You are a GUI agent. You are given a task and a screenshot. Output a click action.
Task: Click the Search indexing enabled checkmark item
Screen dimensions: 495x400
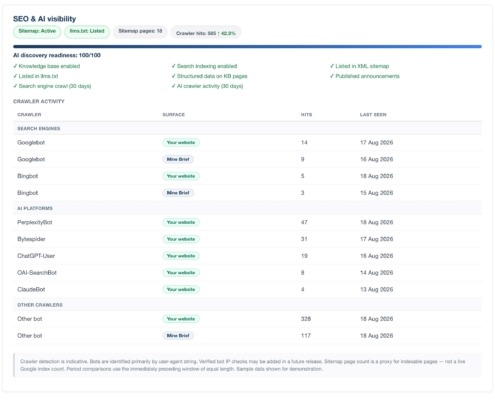pos(204,66)
